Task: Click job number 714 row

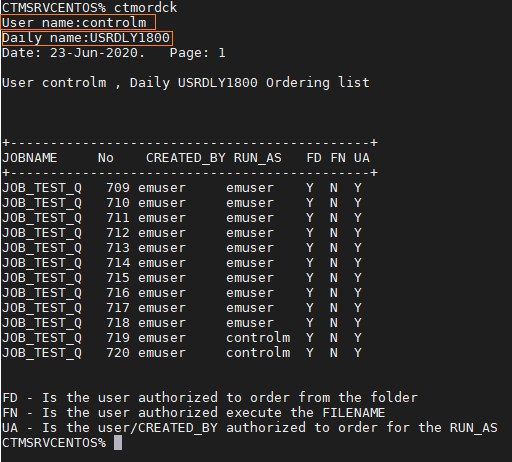Action: click(182, 263)
